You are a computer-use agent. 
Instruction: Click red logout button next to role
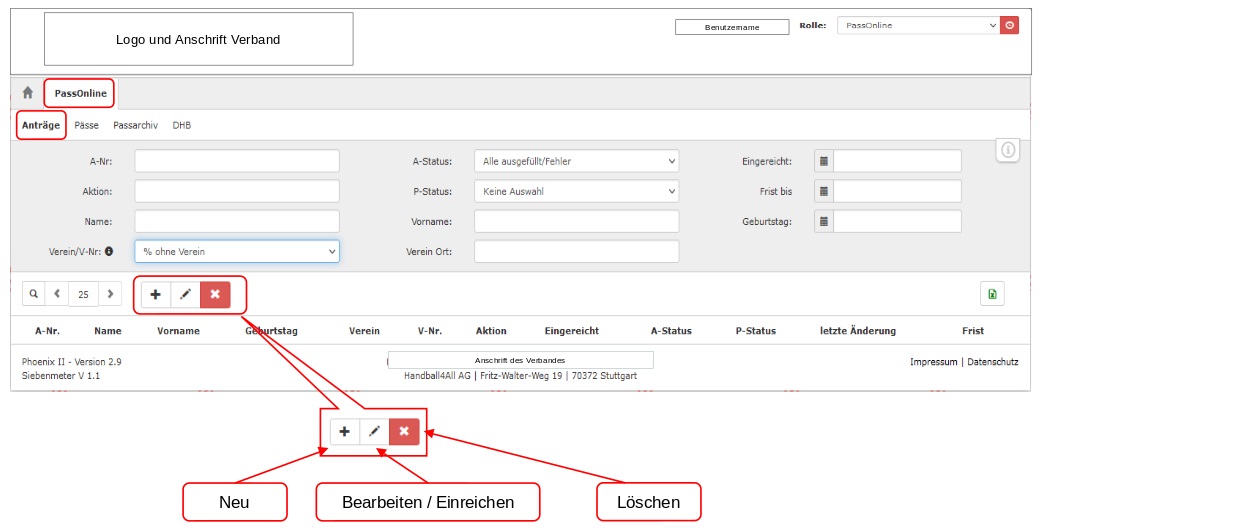pyautogui.click(x=1010, y=25)
